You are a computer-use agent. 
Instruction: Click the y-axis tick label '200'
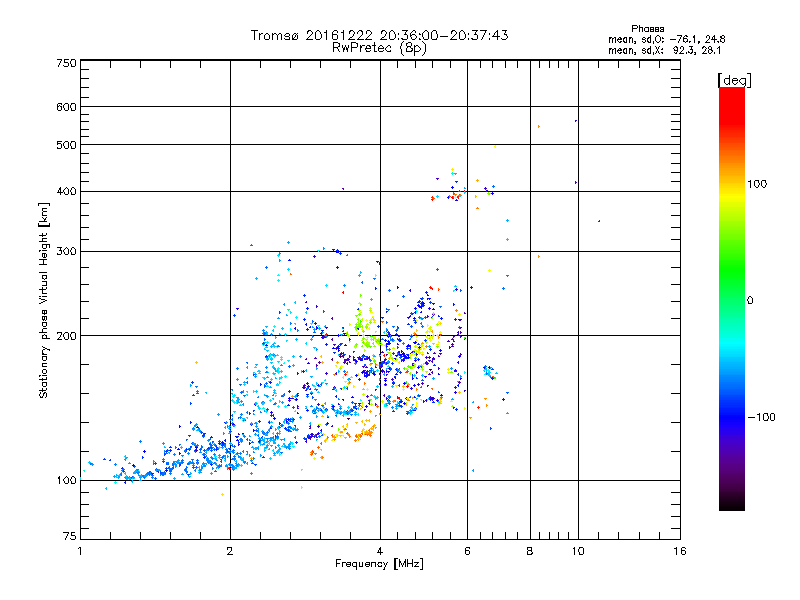67,336
